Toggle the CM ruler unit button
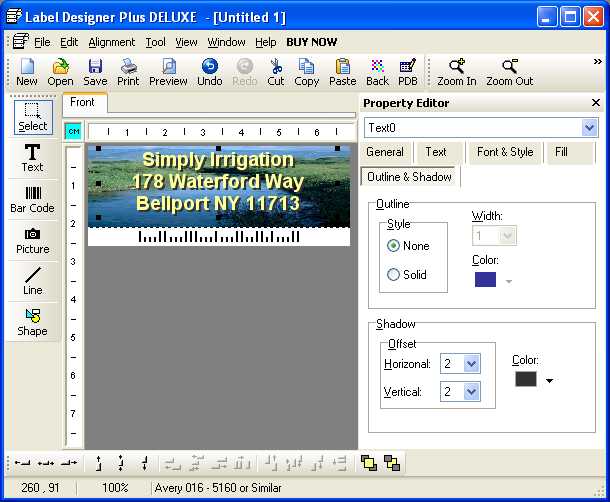 [74, 131]
